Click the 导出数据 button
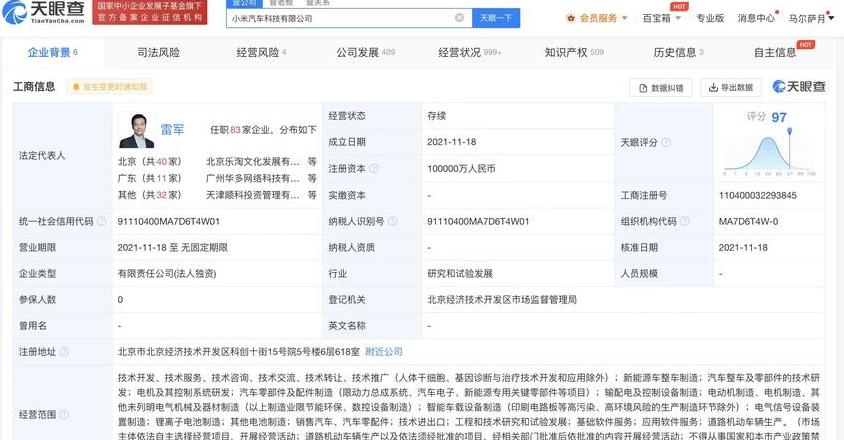This screenshot has width=844, height=440. point(730,87)
